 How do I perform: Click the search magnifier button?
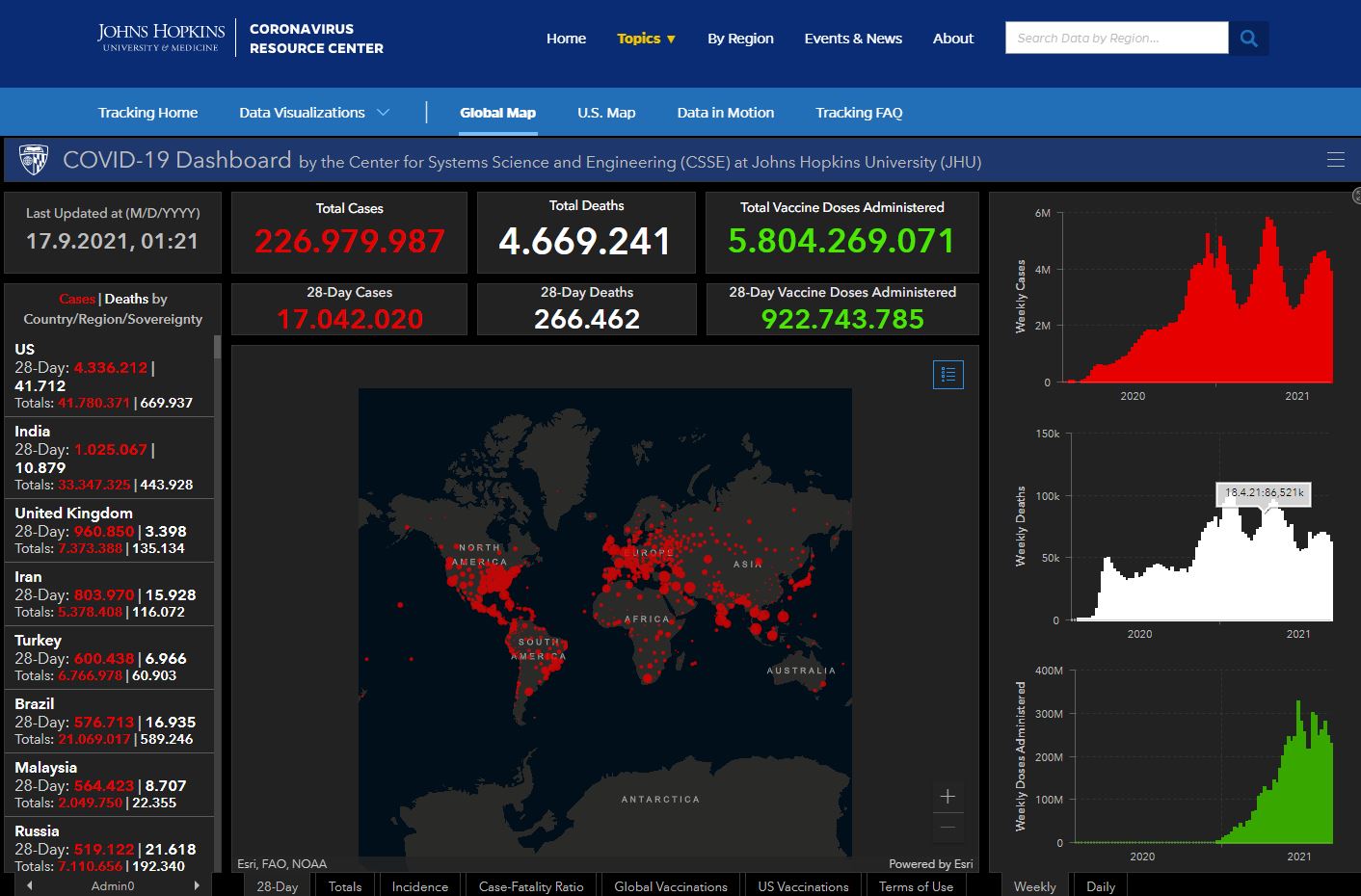[x=1248, y=39]
